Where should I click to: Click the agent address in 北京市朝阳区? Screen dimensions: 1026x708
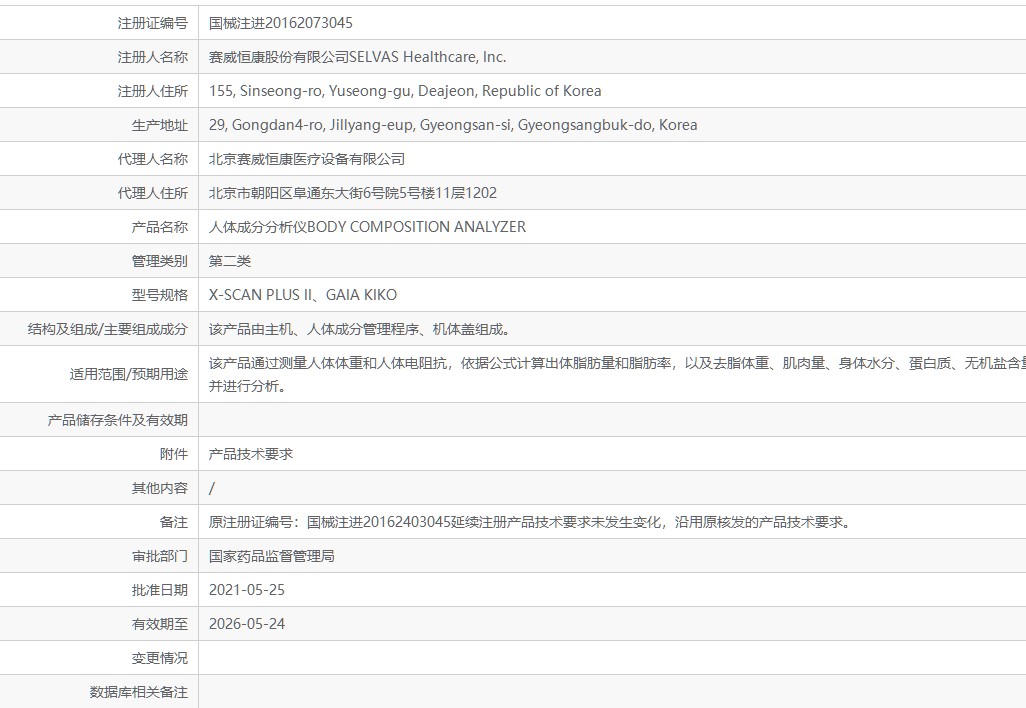(x=352, y=193)
